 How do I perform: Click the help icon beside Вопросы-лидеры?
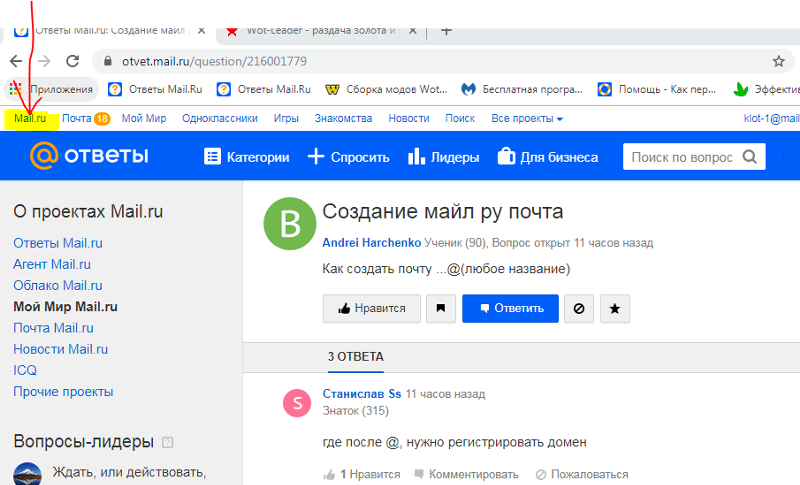167,442
